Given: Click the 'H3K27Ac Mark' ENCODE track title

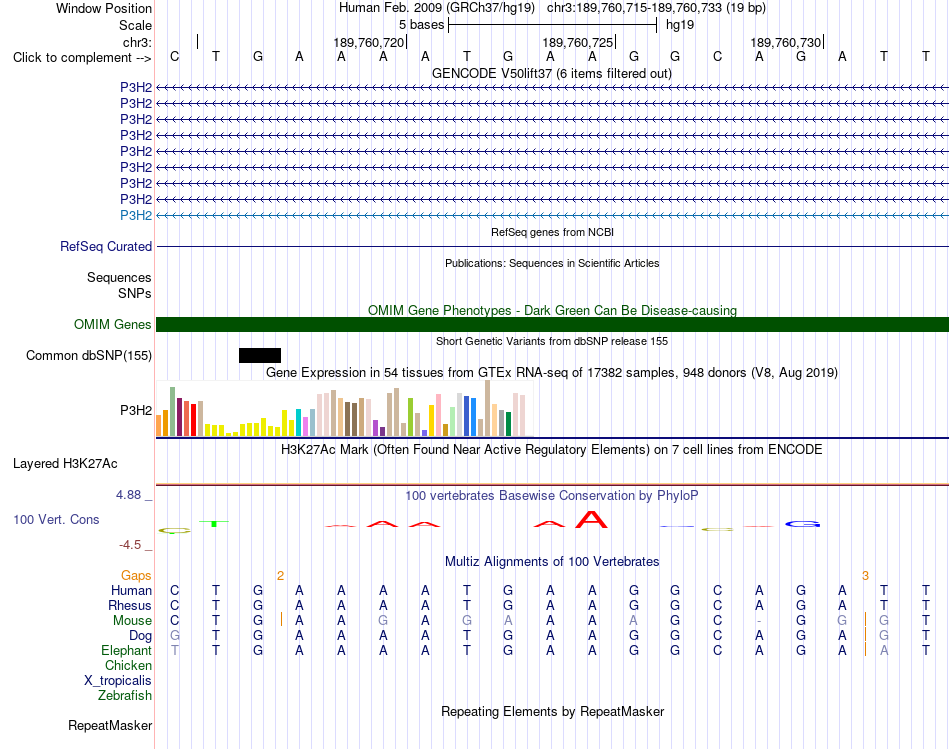Looking at the screenshot, I should pos(552,450).
